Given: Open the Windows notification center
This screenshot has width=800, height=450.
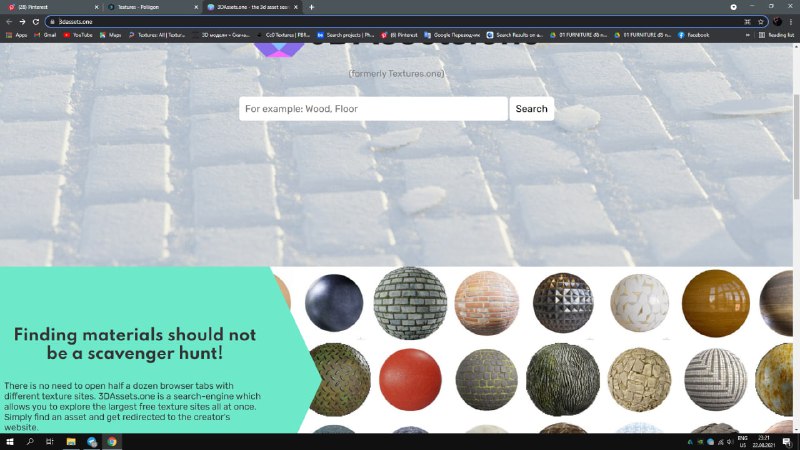Looking at the screenshot, I should pyautogui.click(x=787, y=442).
